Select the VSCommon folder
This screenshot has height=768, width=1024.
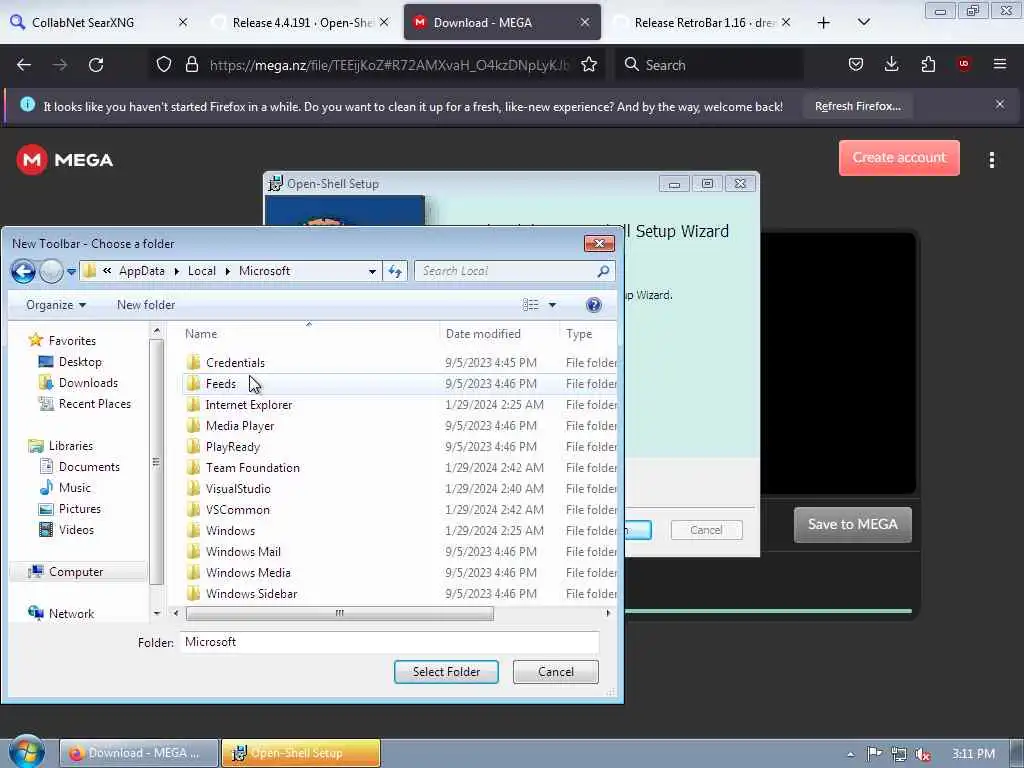(238, 509)
